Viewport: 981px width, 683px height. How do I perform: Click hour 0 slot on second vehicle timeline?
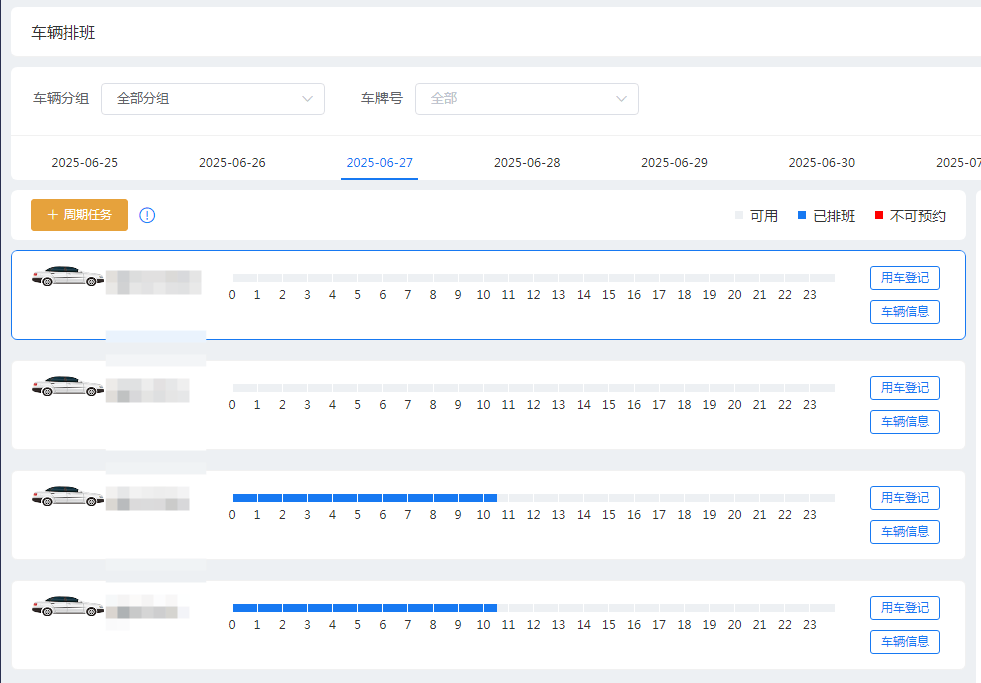point(245,388)
